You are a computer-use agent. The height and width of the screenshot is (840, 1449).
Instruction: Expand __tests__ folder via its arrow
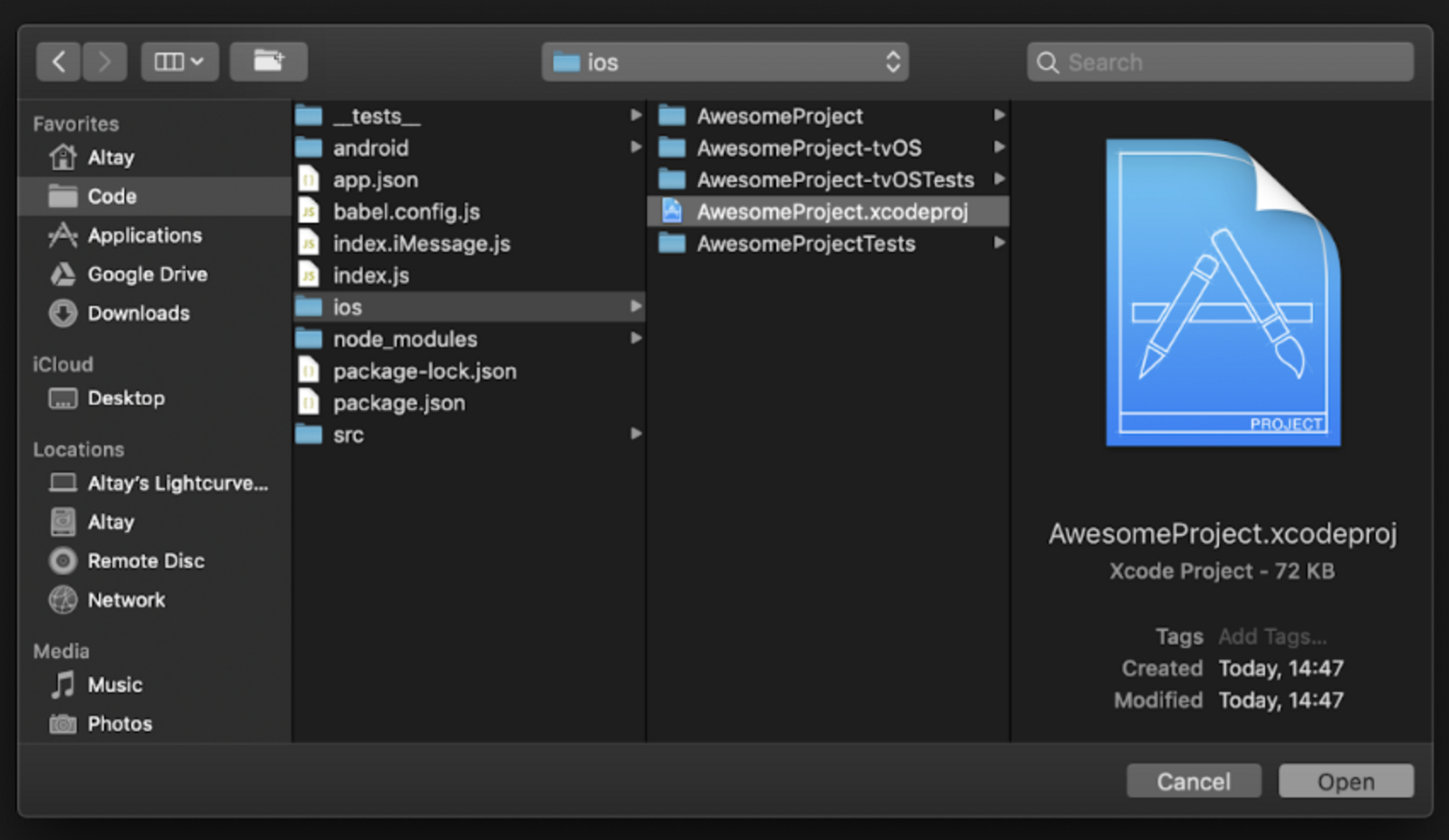pos(636,115)
